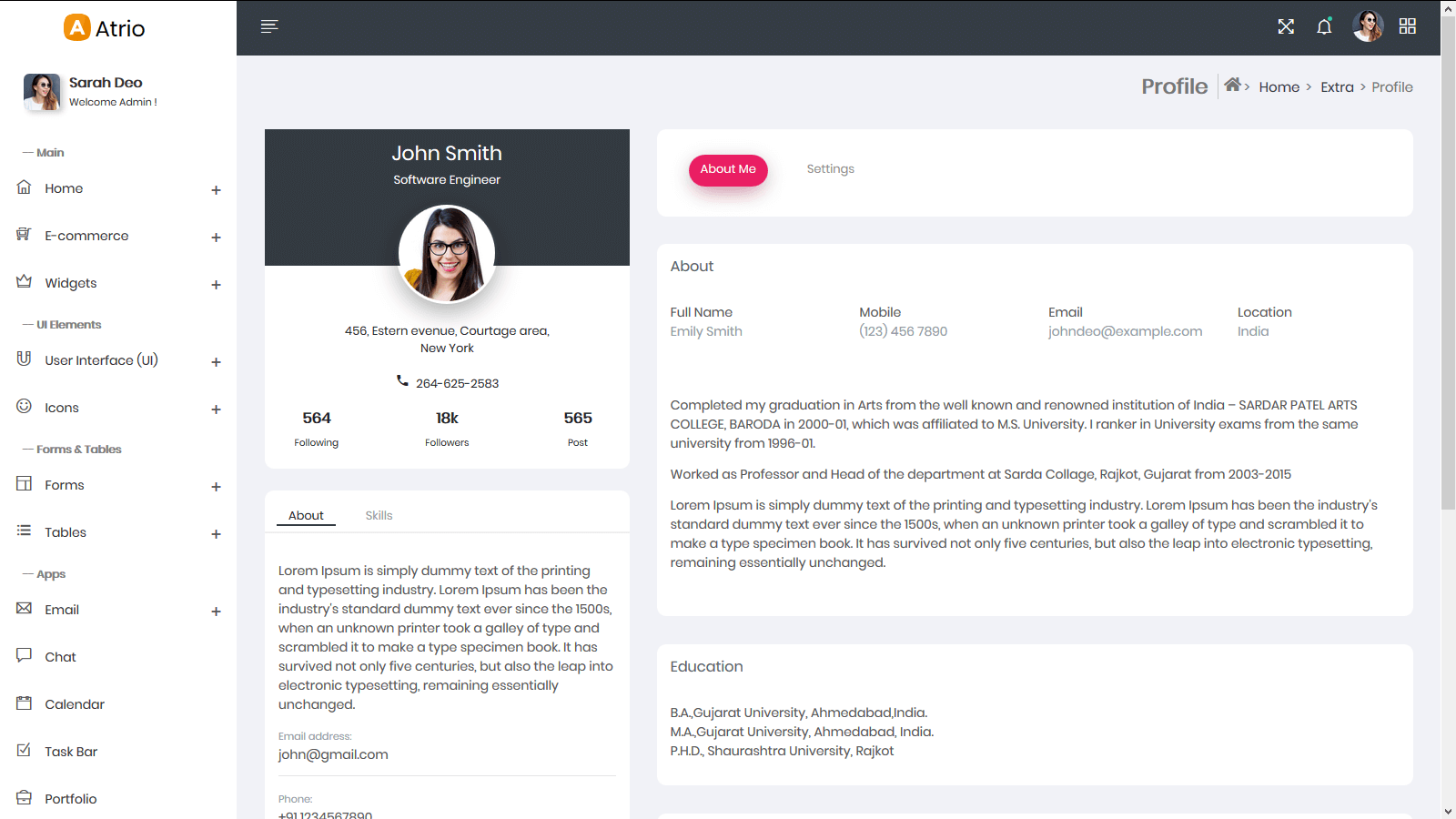
Task: Open Chat from the sidebar
Action: pyautogui.click(x=60, y=657)
